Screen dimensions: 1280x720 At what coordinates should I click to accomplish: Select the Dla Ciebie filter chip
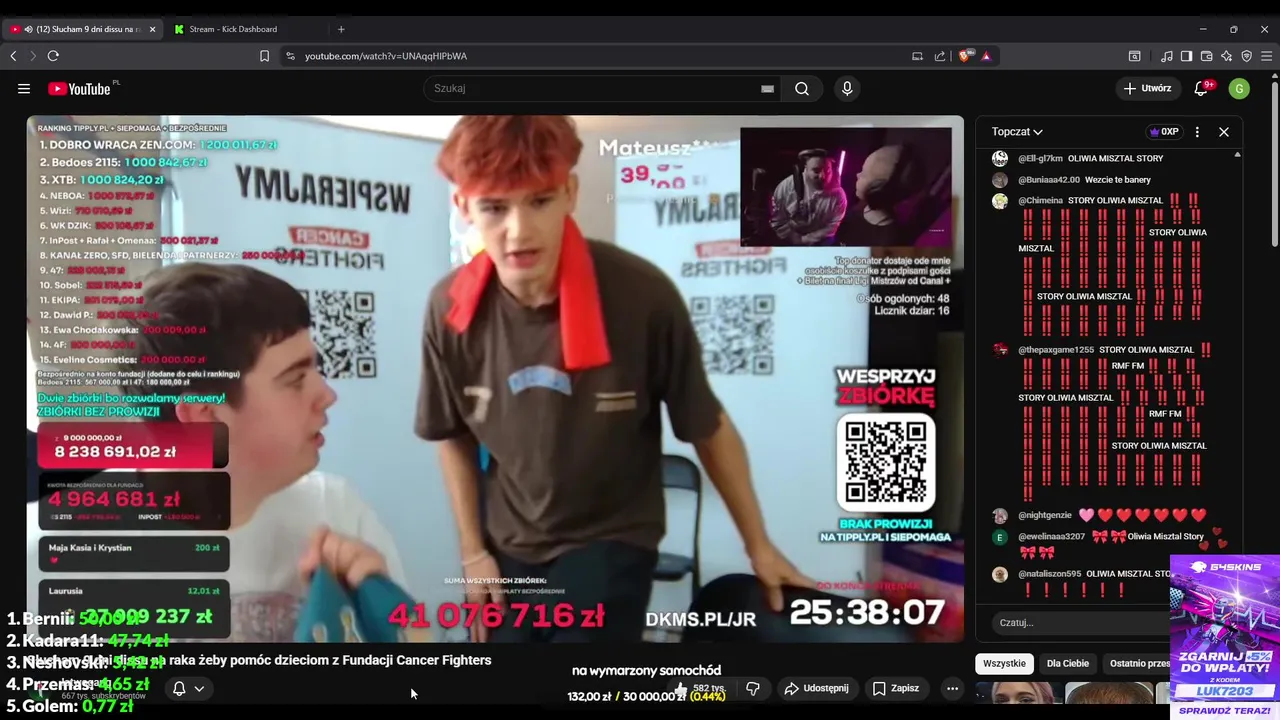pos(1068,663)
